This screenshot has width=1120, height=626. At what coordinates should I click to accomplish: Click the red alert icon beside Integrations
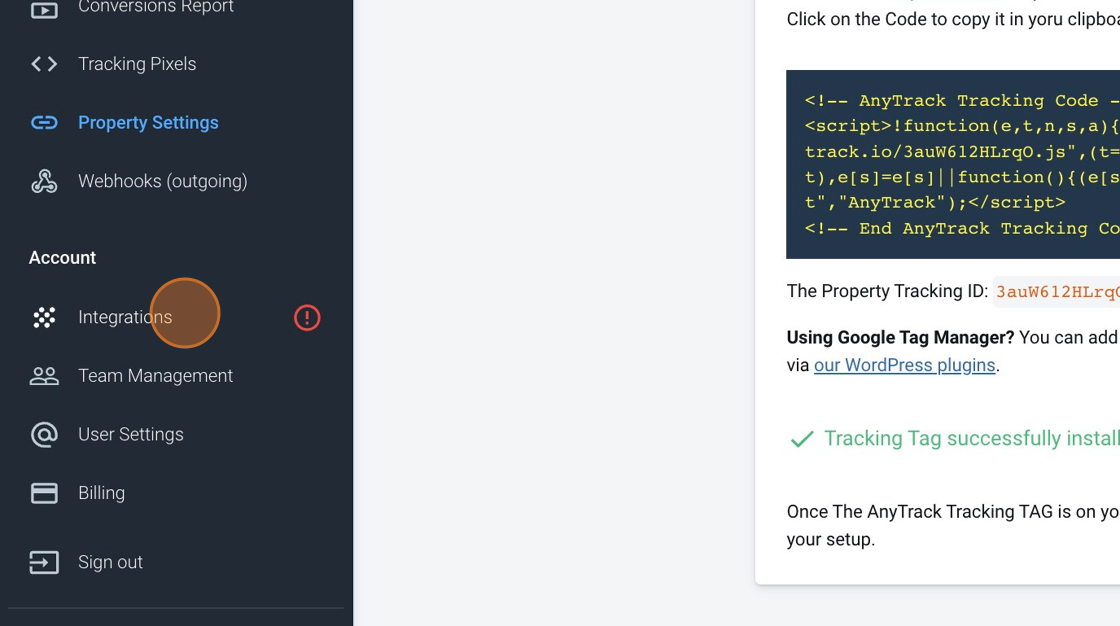[x=307, y=317]
